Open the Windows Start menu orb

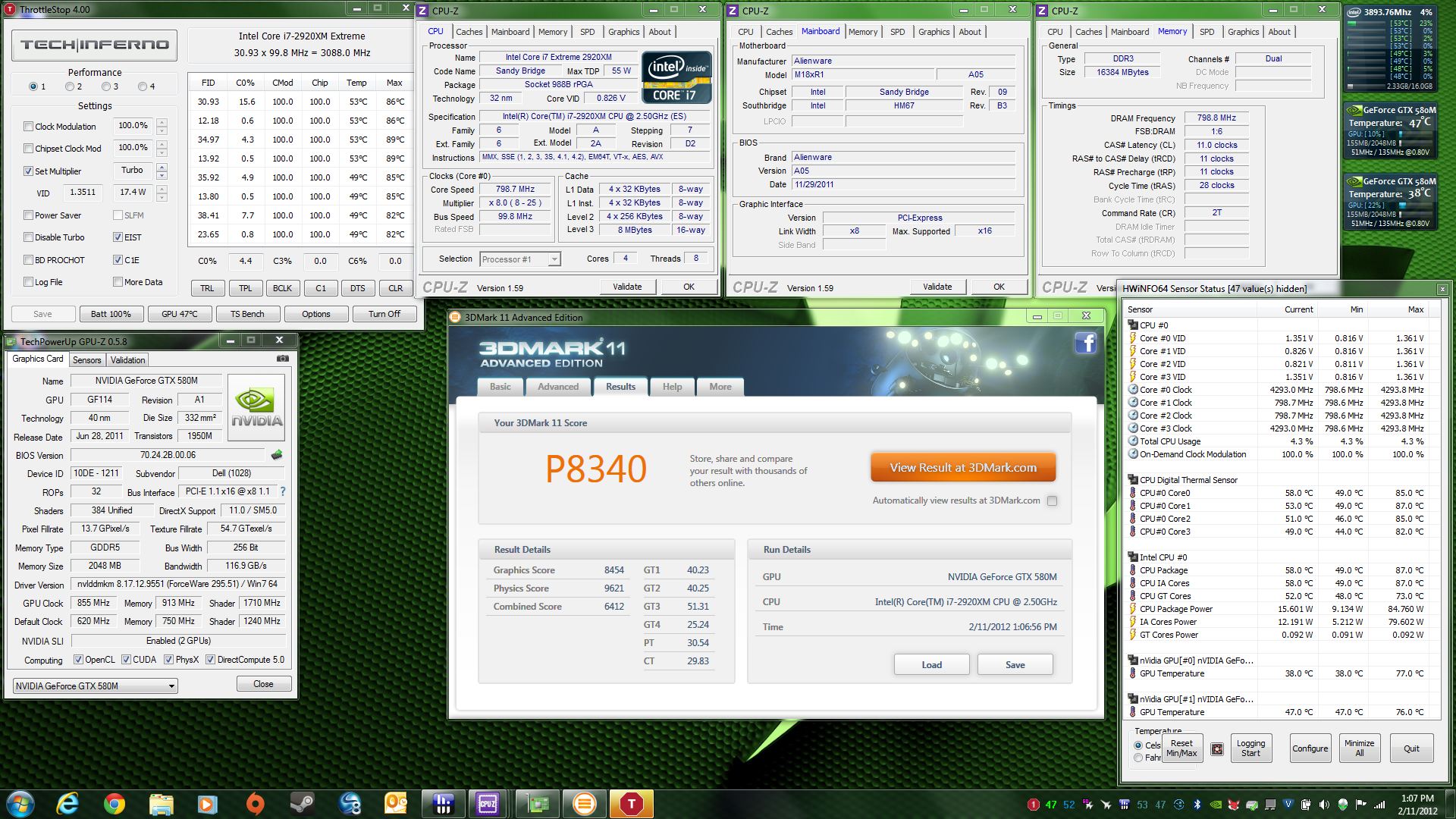[x=20, y=804]
